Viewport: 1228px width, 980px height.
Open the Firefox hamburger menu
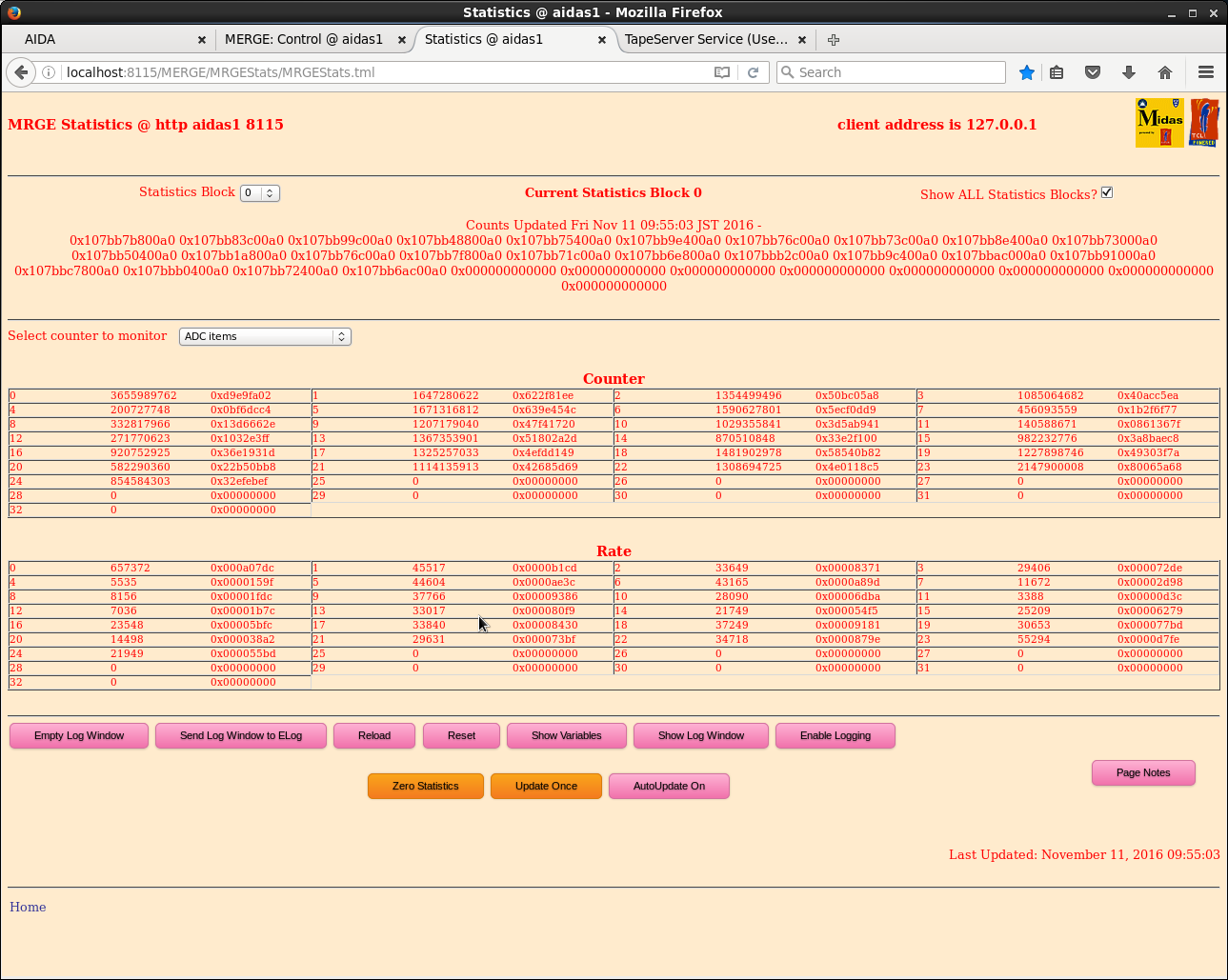(1205, 72)
